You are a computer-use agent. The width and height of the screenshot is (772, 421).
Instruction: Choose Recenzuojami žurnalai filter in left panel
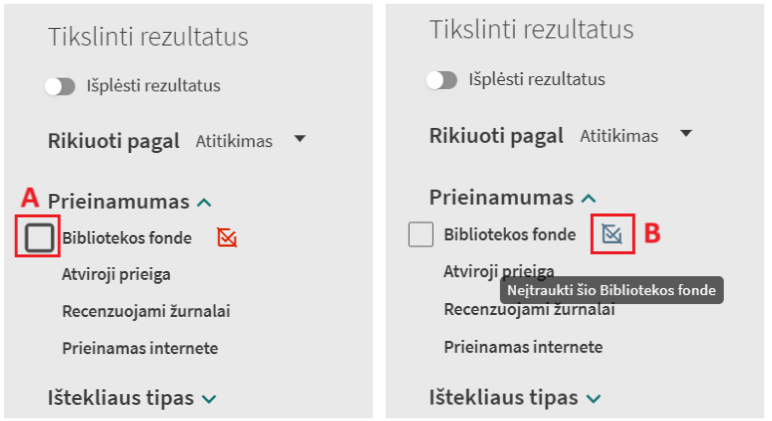(x=146, y=311)
